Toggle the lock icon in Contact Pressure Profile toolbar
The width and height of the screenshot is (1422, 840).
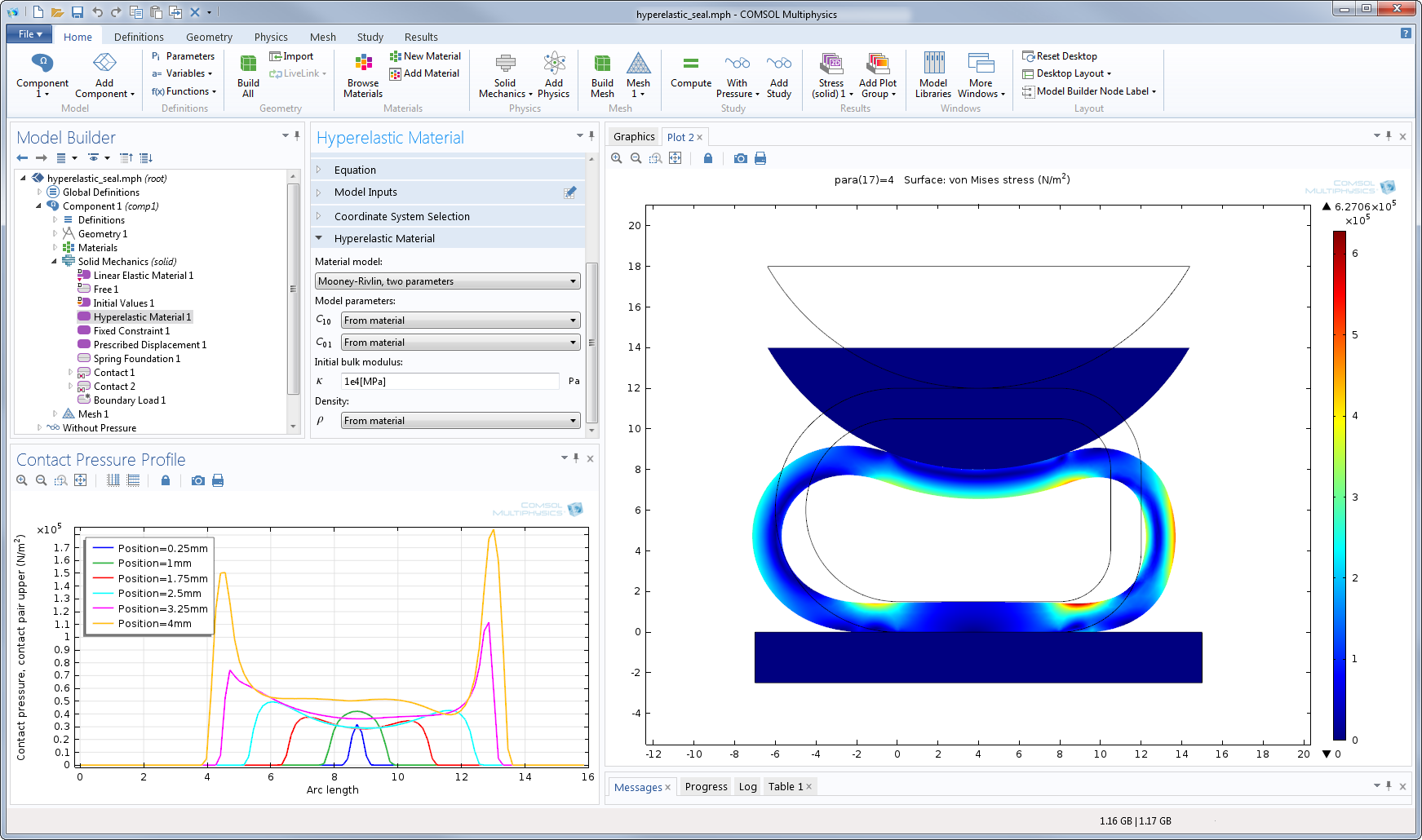coord(166,480)
